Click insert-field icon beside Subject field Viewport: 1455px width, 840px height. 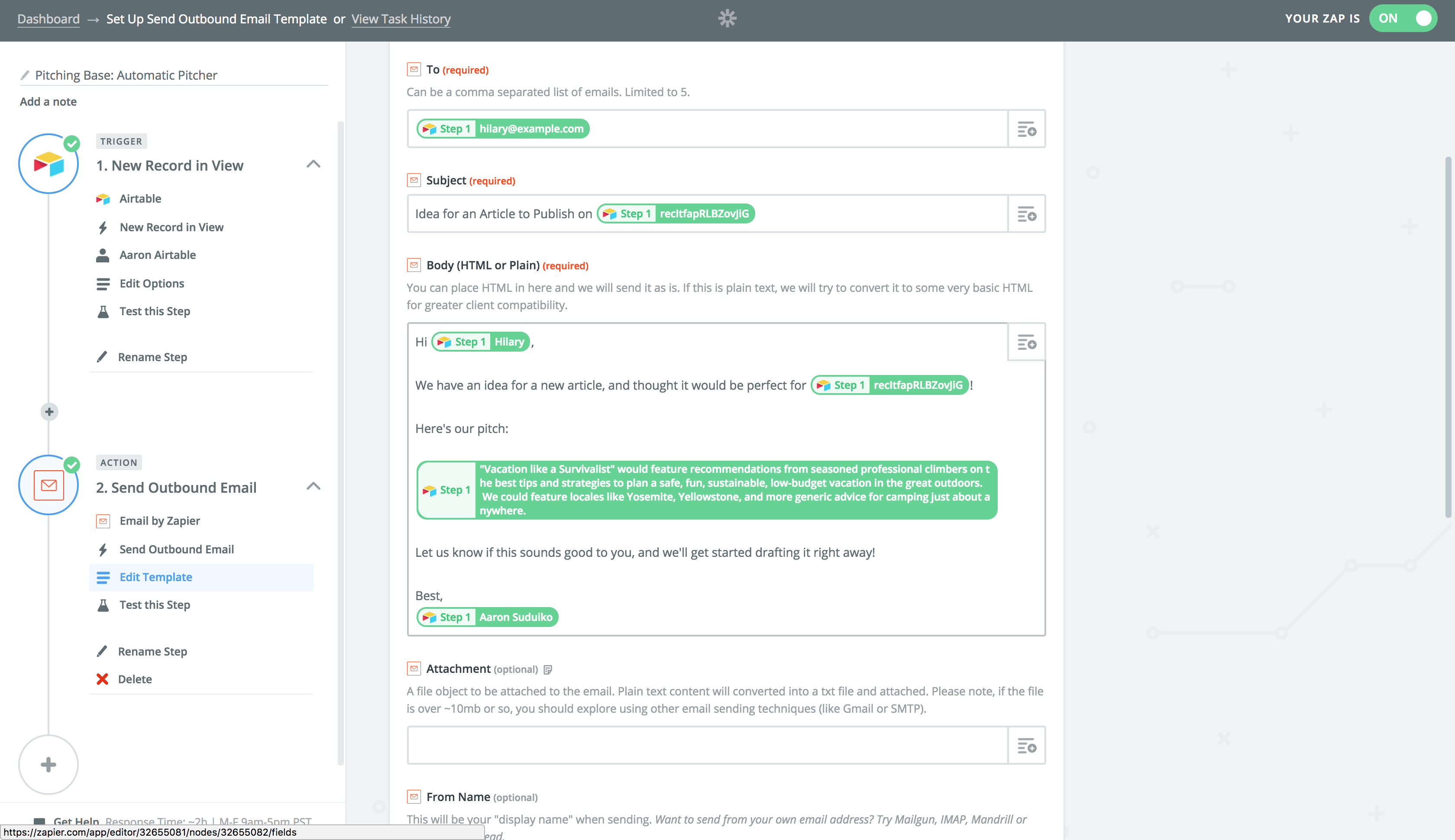tap(1026, 214)
